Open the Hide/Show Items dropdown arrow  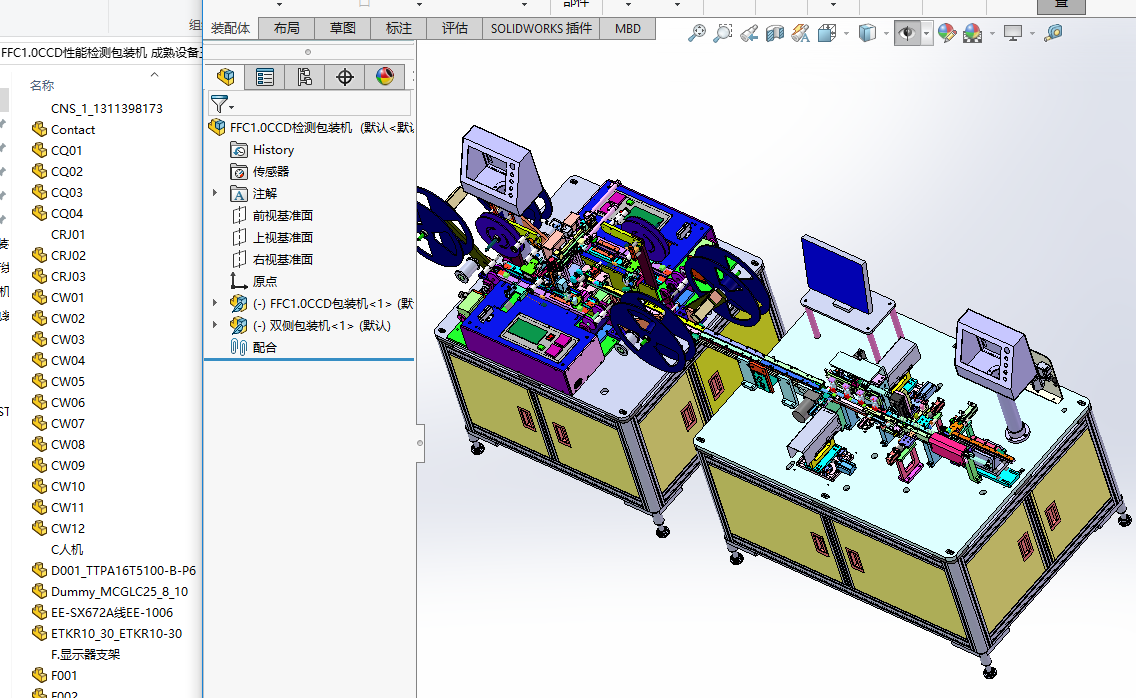point(927,33)
